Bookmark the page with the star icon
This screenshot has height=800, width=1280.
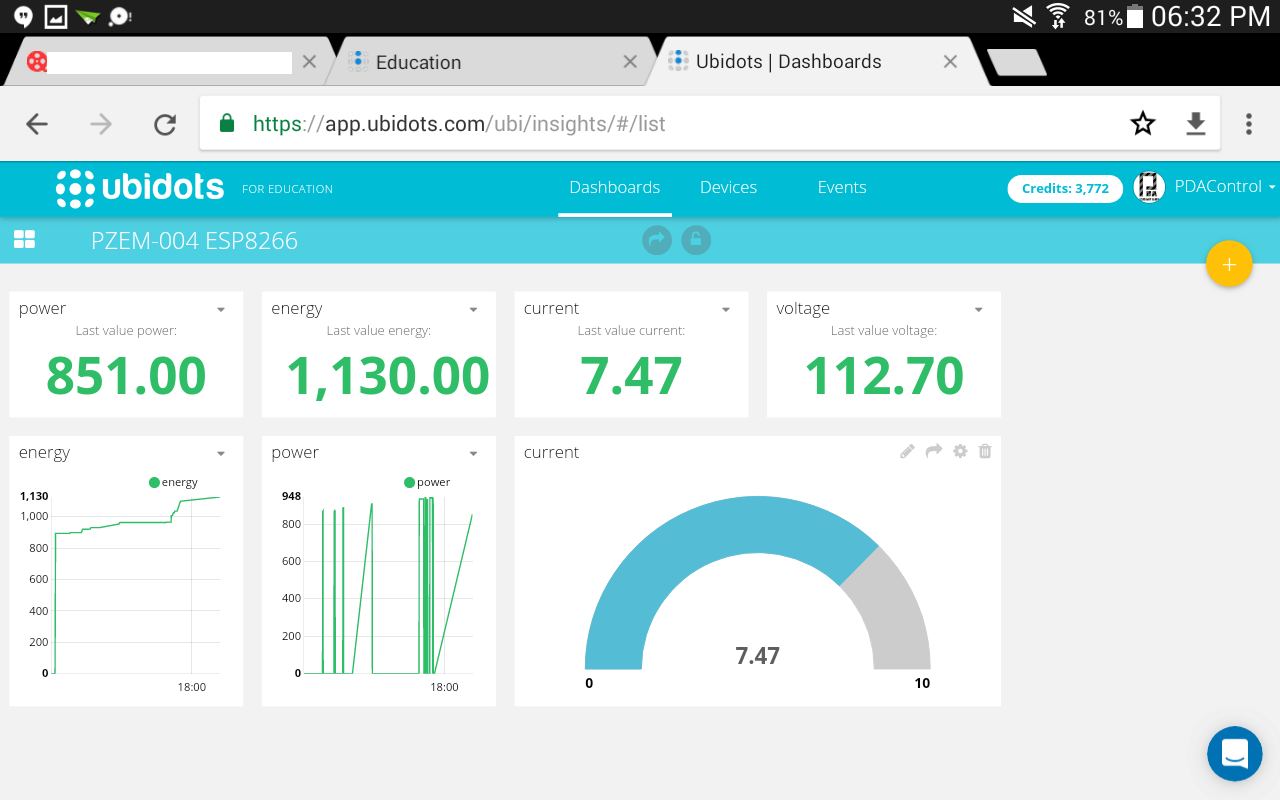(x=1143, y=124)
